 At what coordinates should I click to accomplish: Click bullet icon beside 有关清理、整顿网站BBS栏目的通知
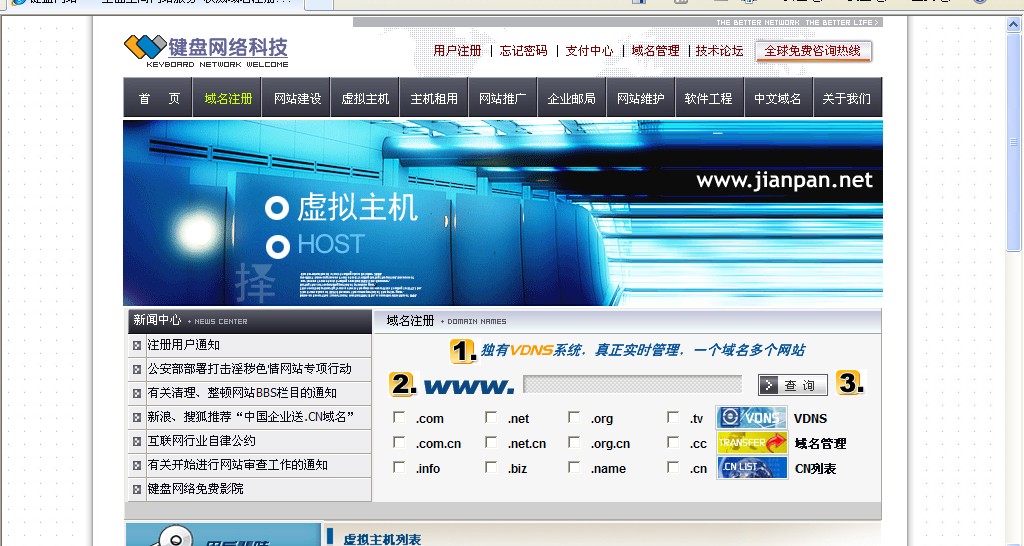click(x=136, y=394)
